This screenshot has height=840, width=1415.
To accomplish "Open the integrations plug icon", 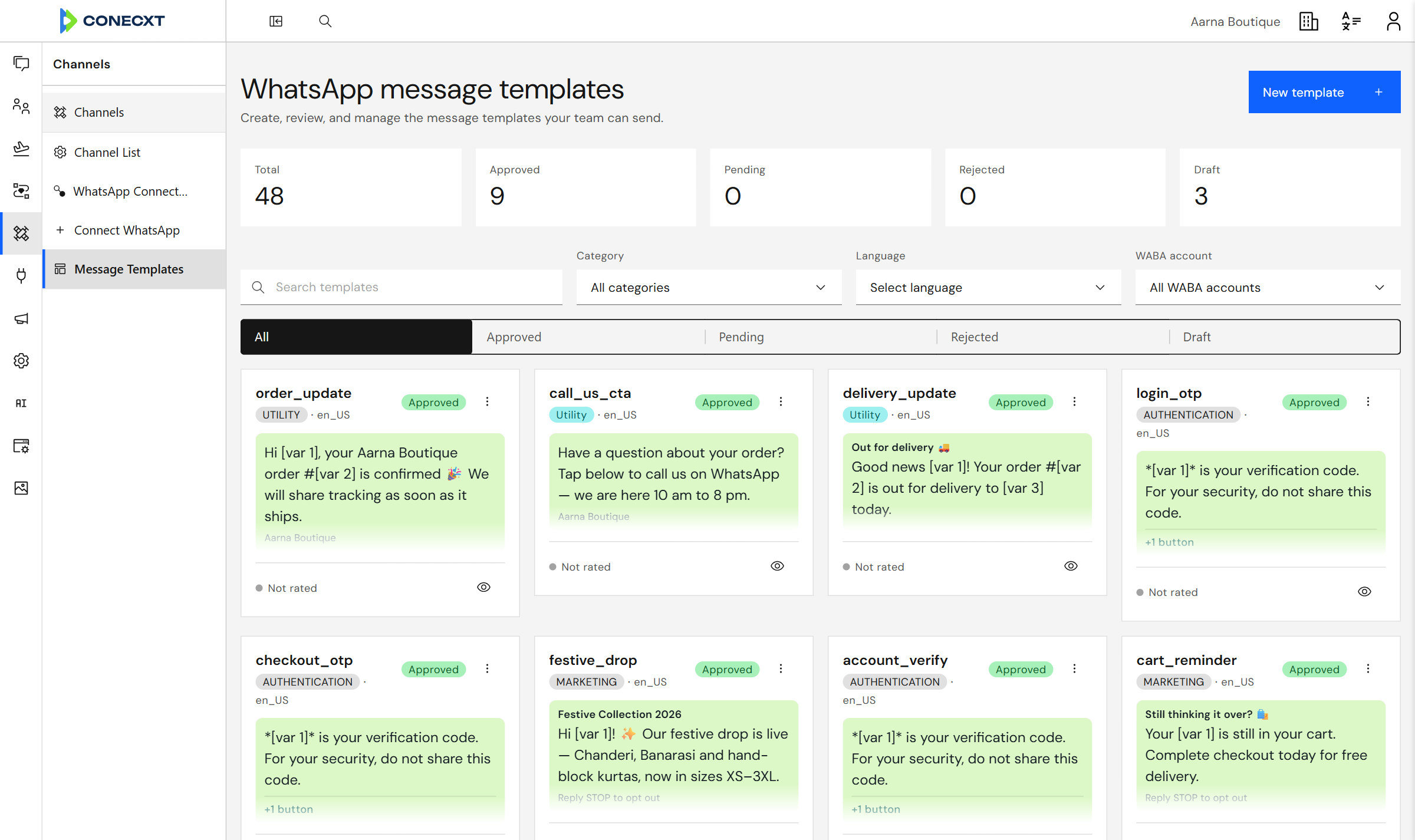I will [x=21, y=276].
